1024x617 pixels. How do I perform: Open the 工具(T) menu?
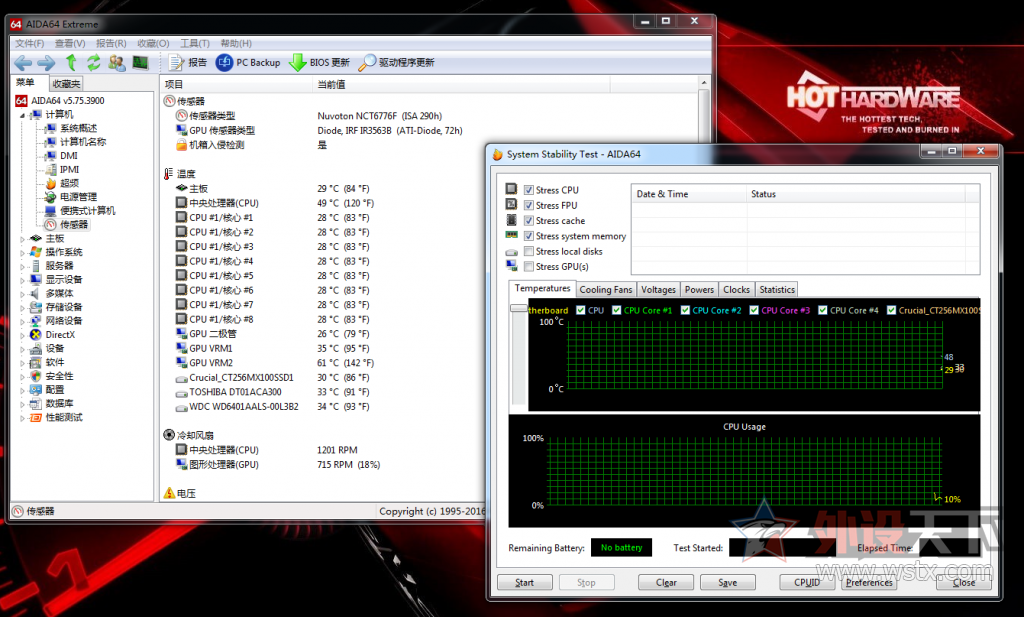[195, 43]
